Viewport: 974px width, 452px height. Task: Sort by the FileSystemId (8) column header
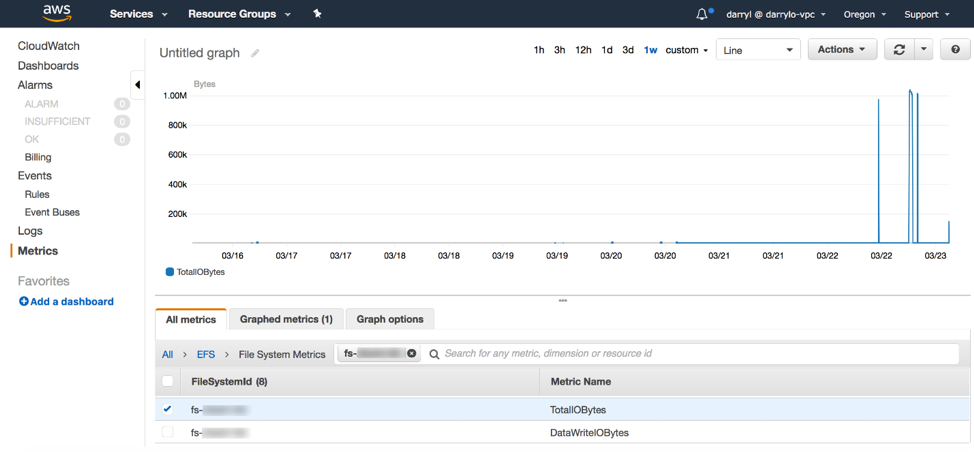229,382
